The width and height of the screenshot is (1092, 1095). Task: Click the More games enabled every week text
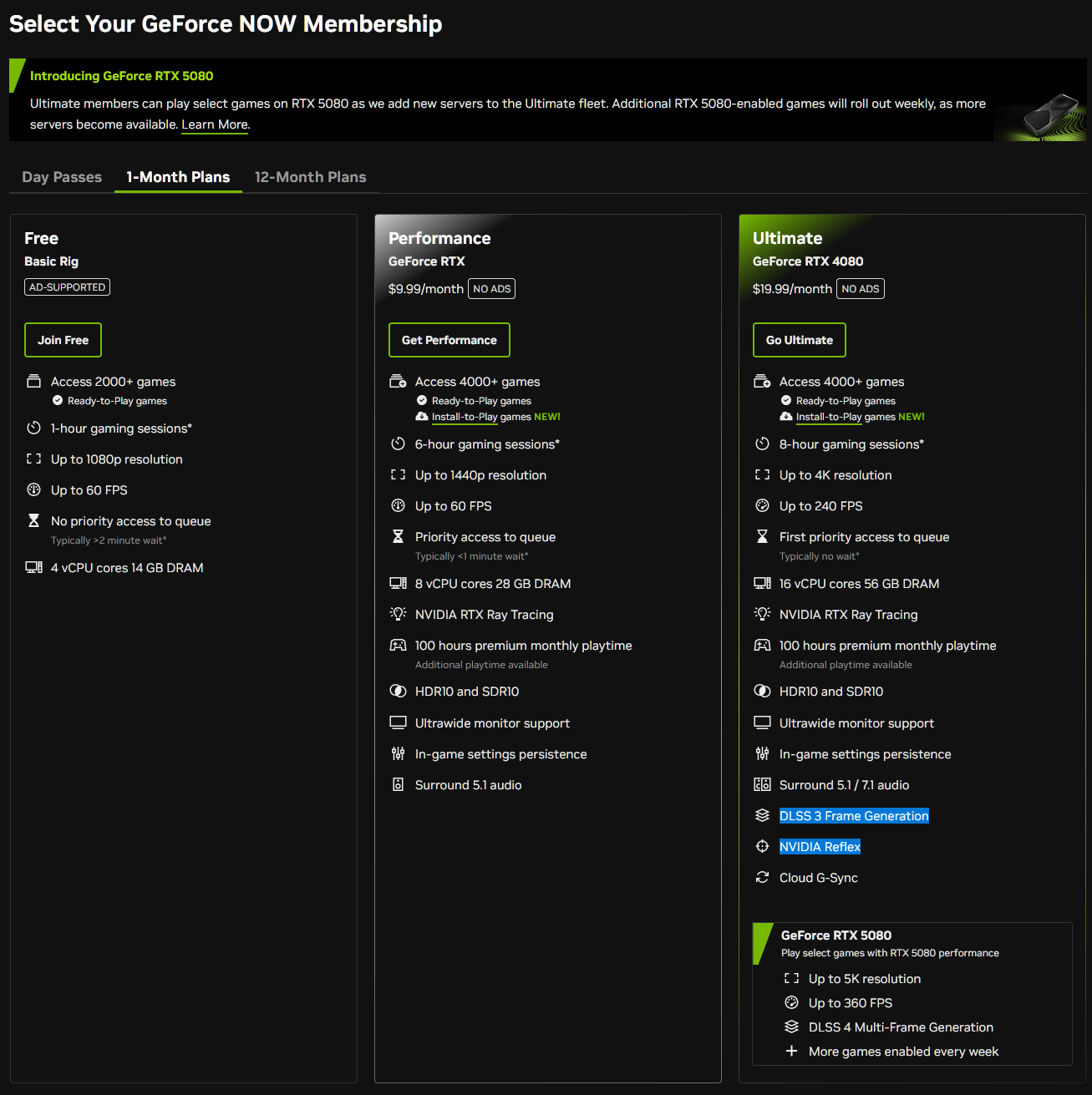coord(904,1052)
